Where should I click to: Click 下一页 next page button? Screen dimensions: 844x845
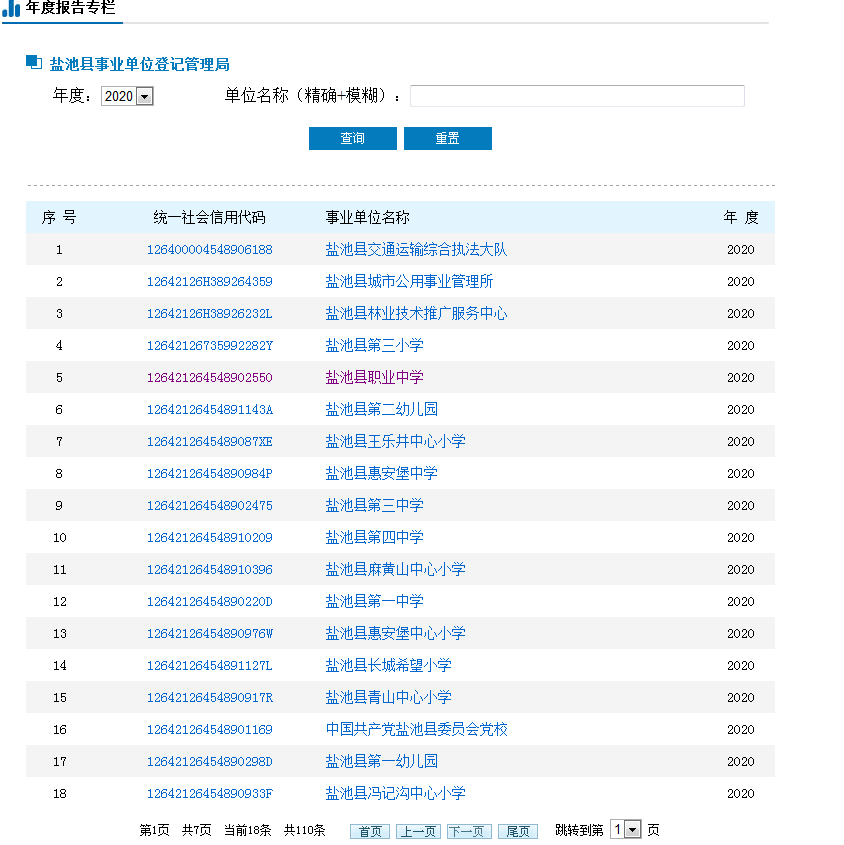[469, 832]
